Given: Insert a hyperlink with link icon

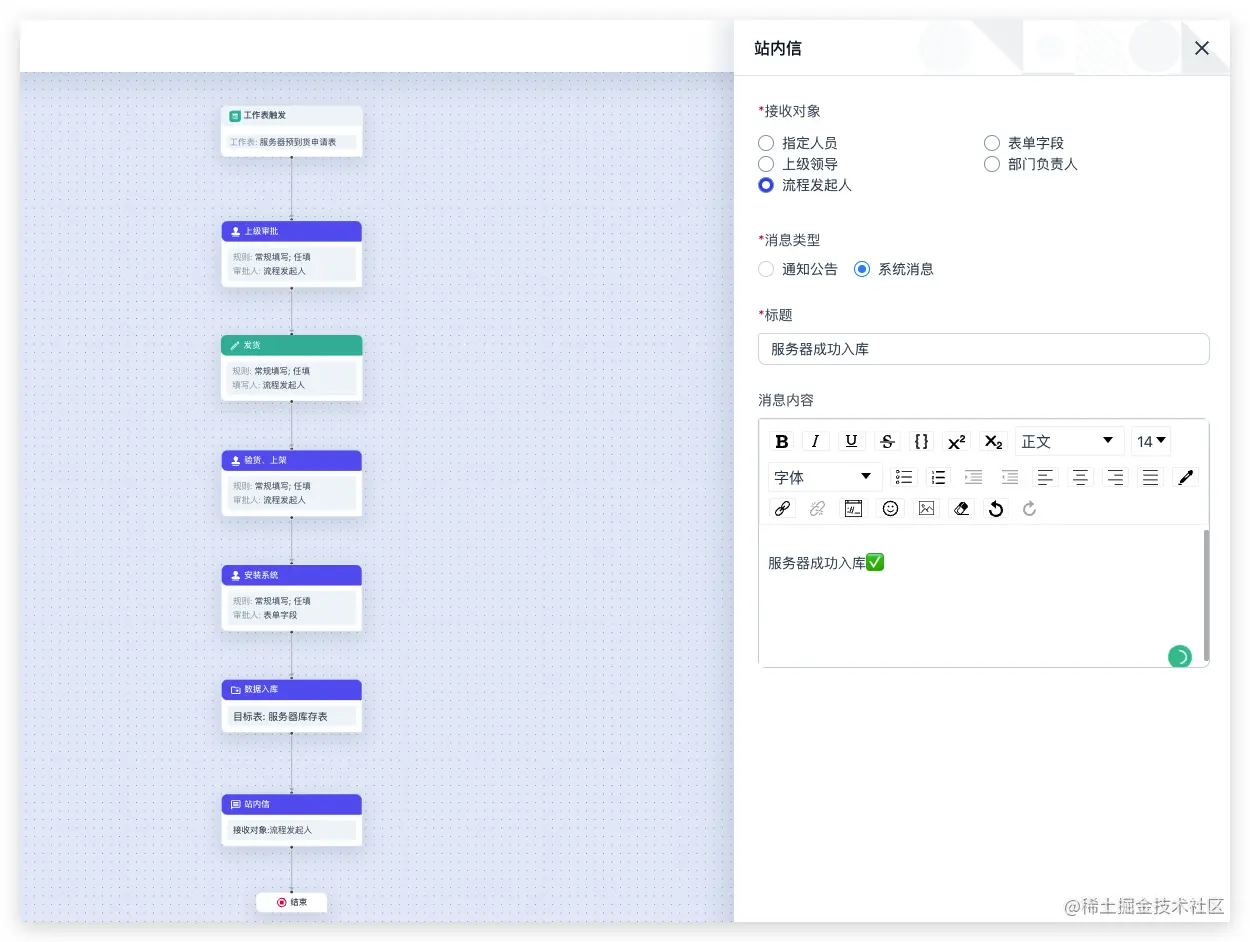Looking at the screenshot, I should [782, 508].
